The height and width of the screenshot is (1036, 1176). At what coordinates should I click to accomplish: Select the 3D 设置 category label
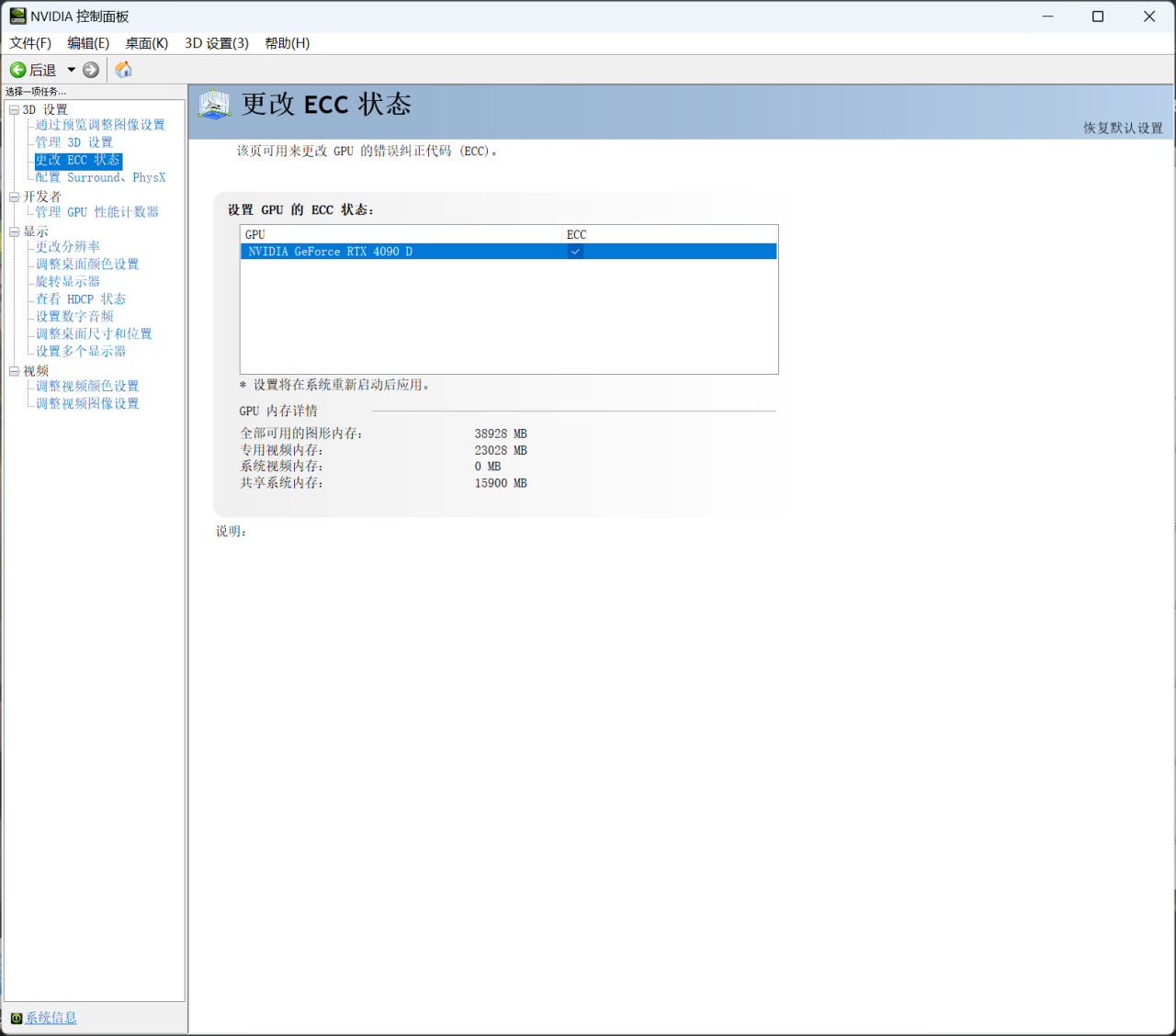[x=45, y=110]
